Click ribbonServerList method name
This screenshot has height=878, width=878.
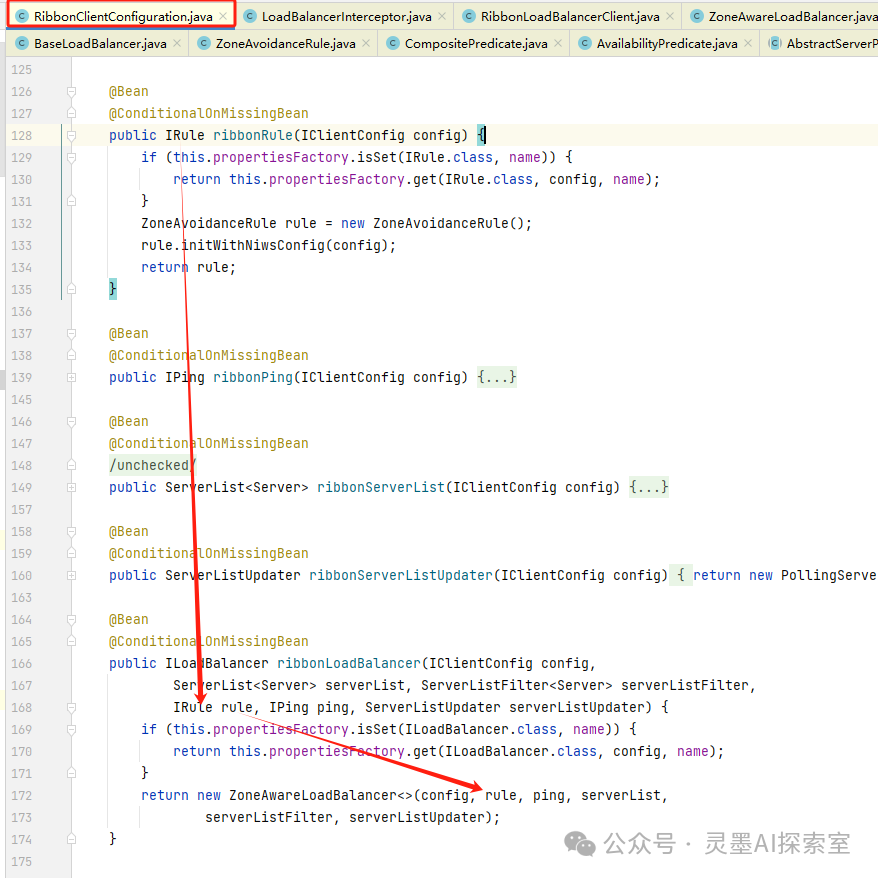[381, 488]
